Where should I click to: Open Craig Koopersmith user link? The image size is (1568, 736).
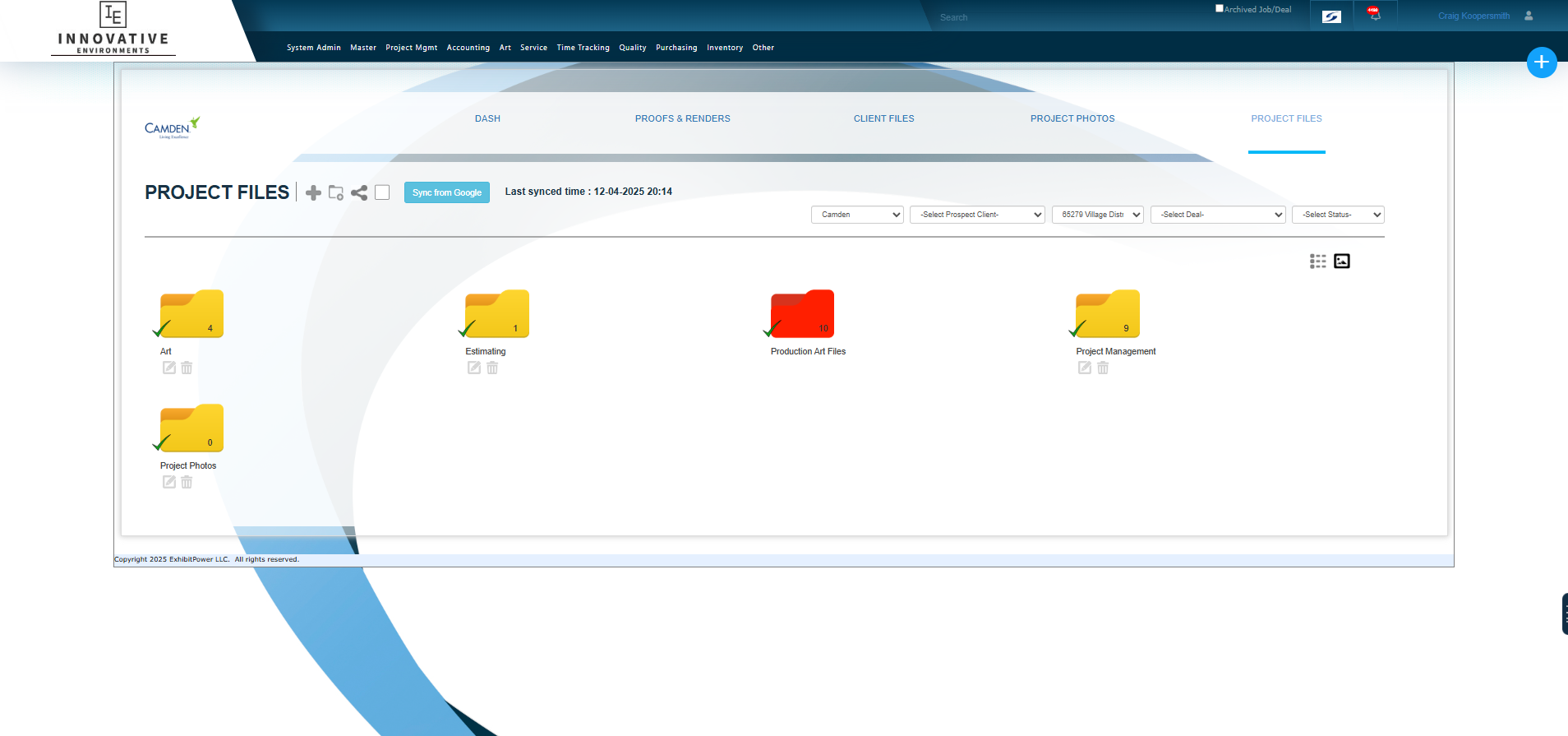(x=1473, y=16)
